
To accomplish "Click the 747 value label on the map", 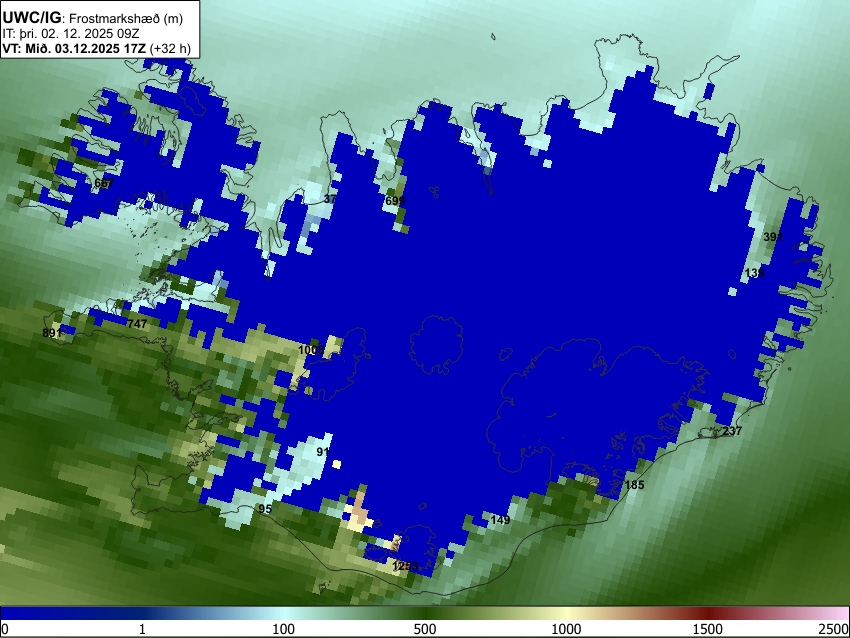I will 137,324.
